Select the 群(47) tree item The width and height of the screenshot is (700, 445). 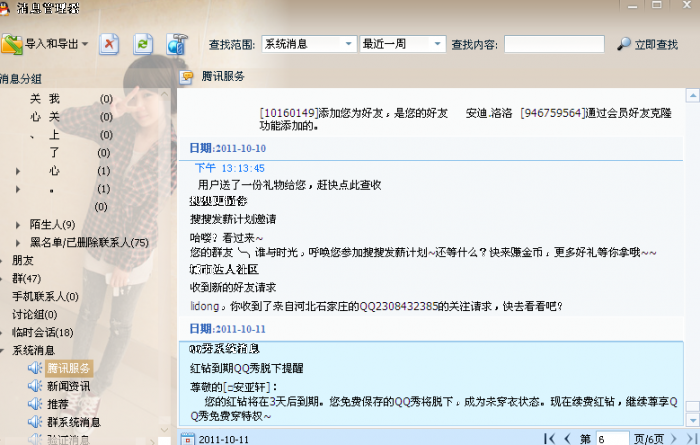26,279
